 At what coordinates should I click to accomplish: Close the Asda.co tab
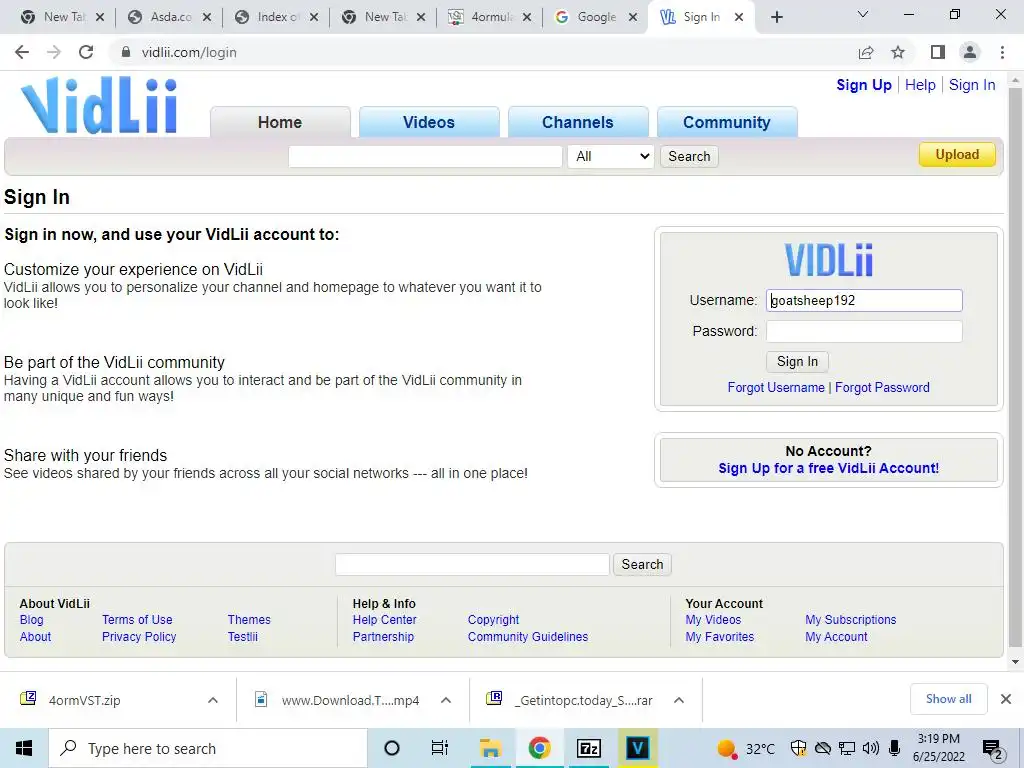pos(206,17)
